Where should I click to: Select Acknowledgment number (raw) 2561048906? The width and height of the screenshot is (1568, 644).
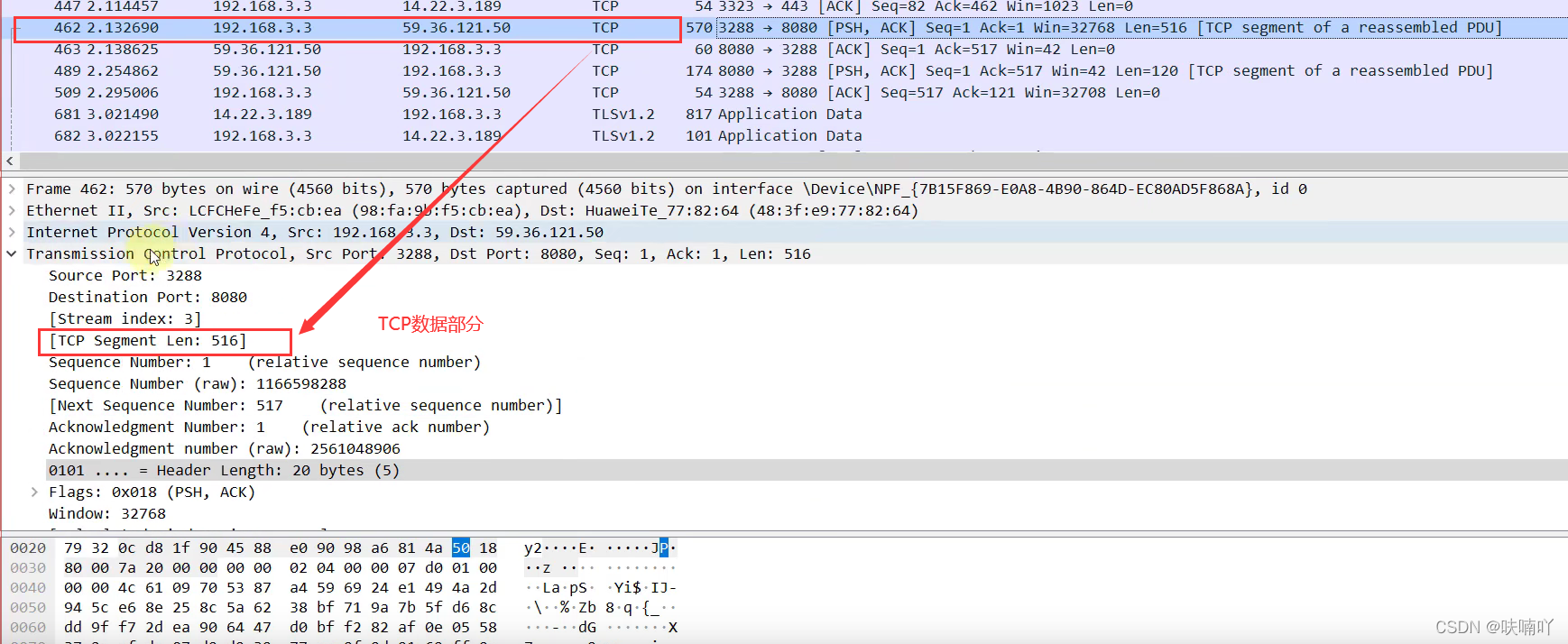(225, 448)
